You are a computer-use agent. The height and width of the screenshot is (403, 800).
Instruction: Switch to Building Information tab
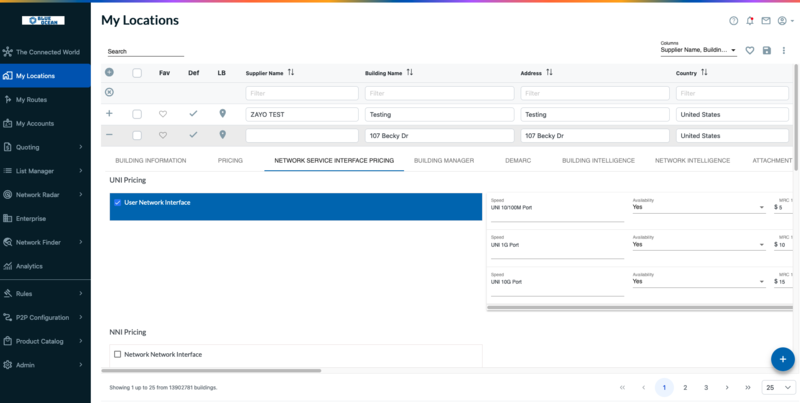pos(151,160)
